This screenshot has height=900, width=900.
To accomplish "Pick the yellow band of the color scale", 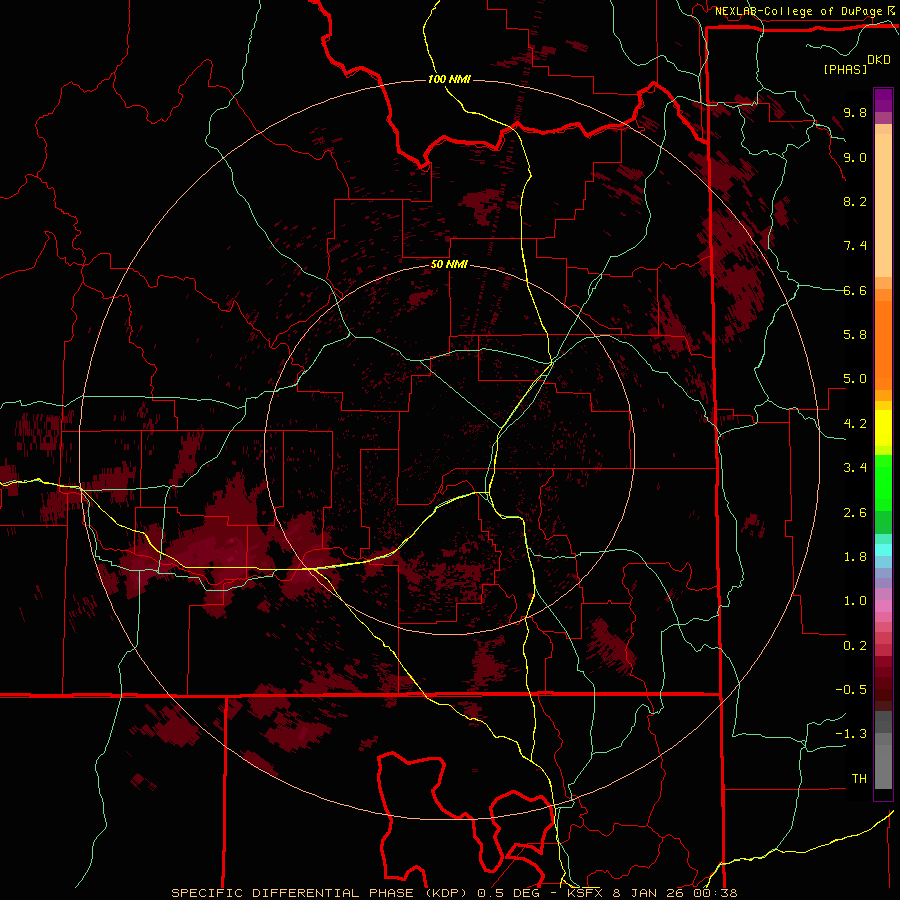I will (x=883, y=428).
